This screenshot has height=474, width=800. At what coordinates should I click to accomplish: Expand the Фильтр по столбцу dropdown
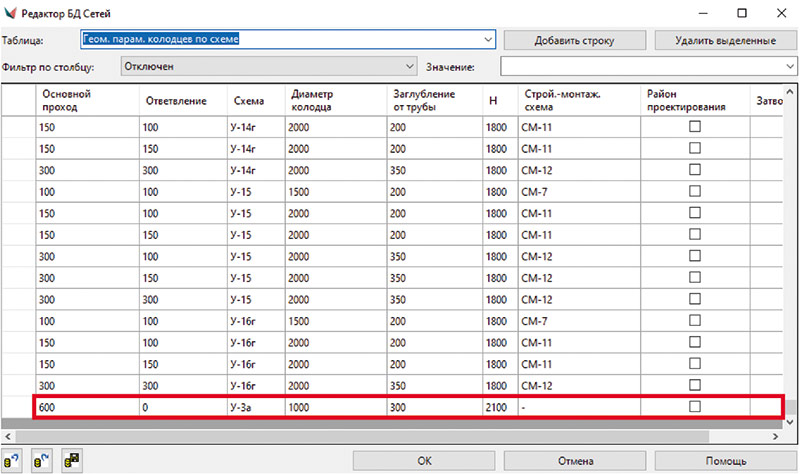click(408, 67)
